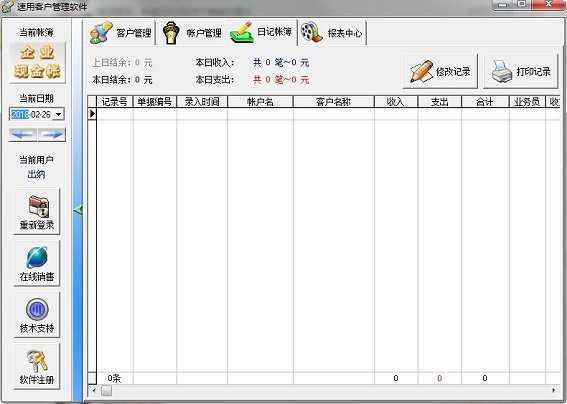Collapse the sidebar with green arrow

coord(78,209)
